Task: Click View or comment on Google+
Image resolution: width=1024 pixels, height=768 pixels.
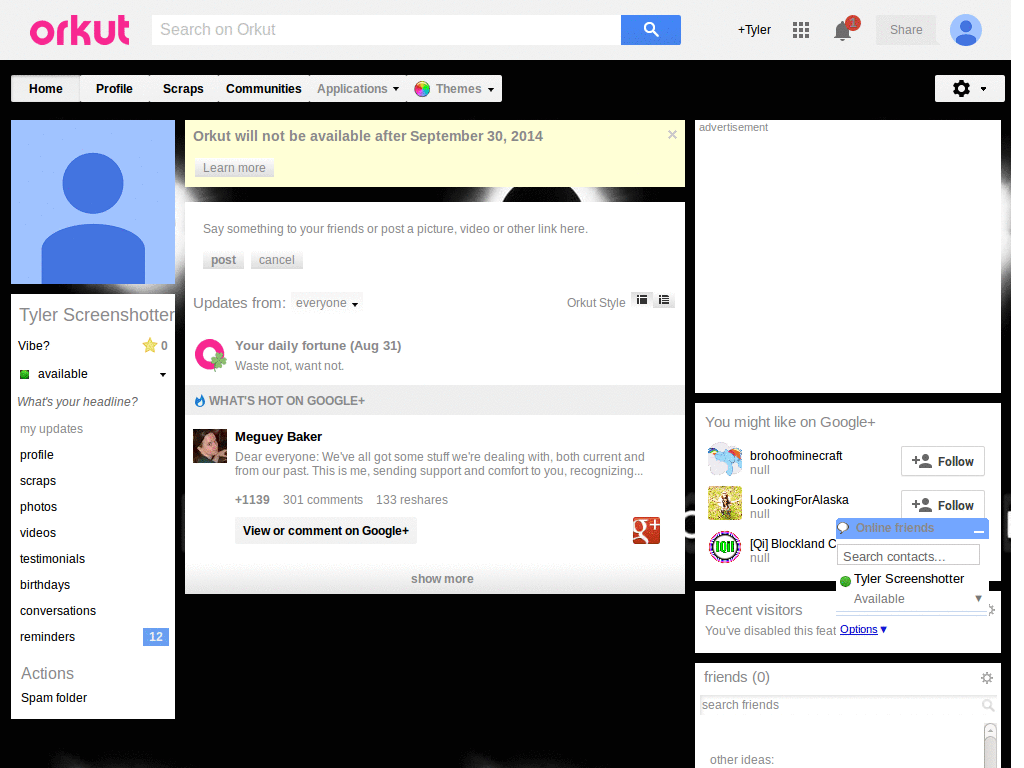Action: click(x=326, y=530)
